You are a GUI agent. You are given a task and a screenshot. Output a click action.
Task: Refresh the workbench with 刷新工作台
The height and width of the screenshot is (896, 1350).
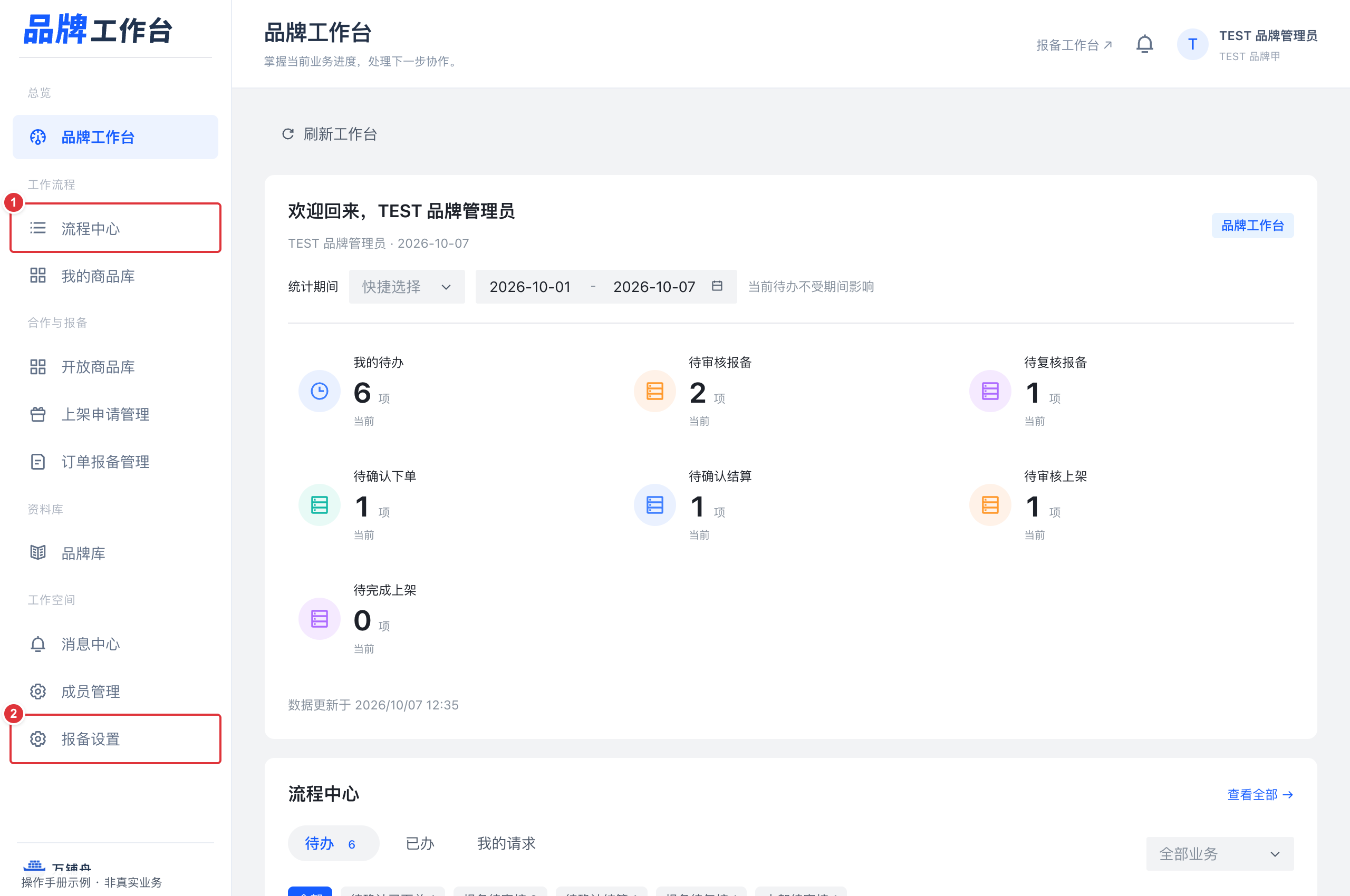(x=330, y=134)
